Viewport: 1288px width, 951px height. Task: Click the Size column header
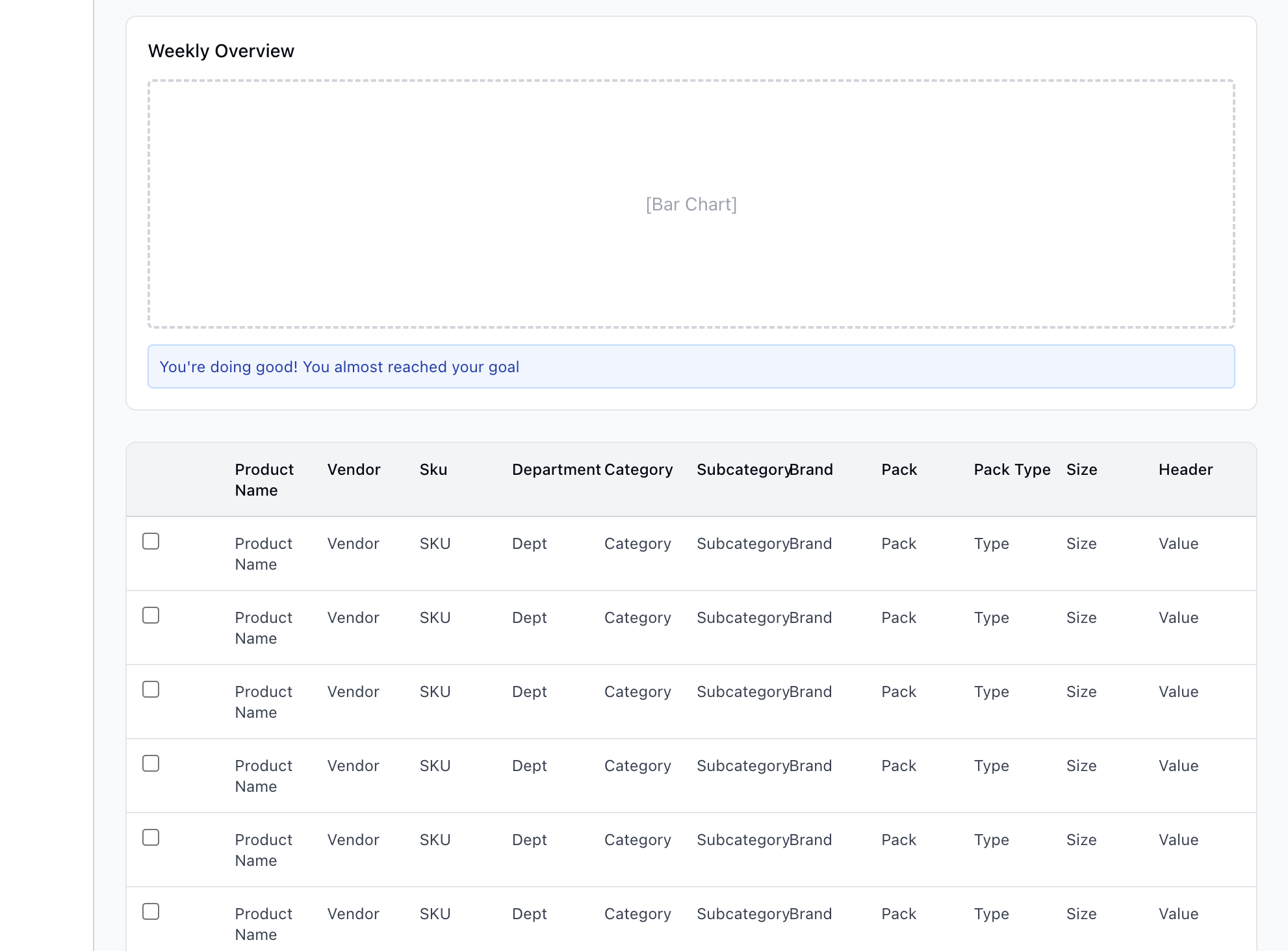(x=1081, y=470)
